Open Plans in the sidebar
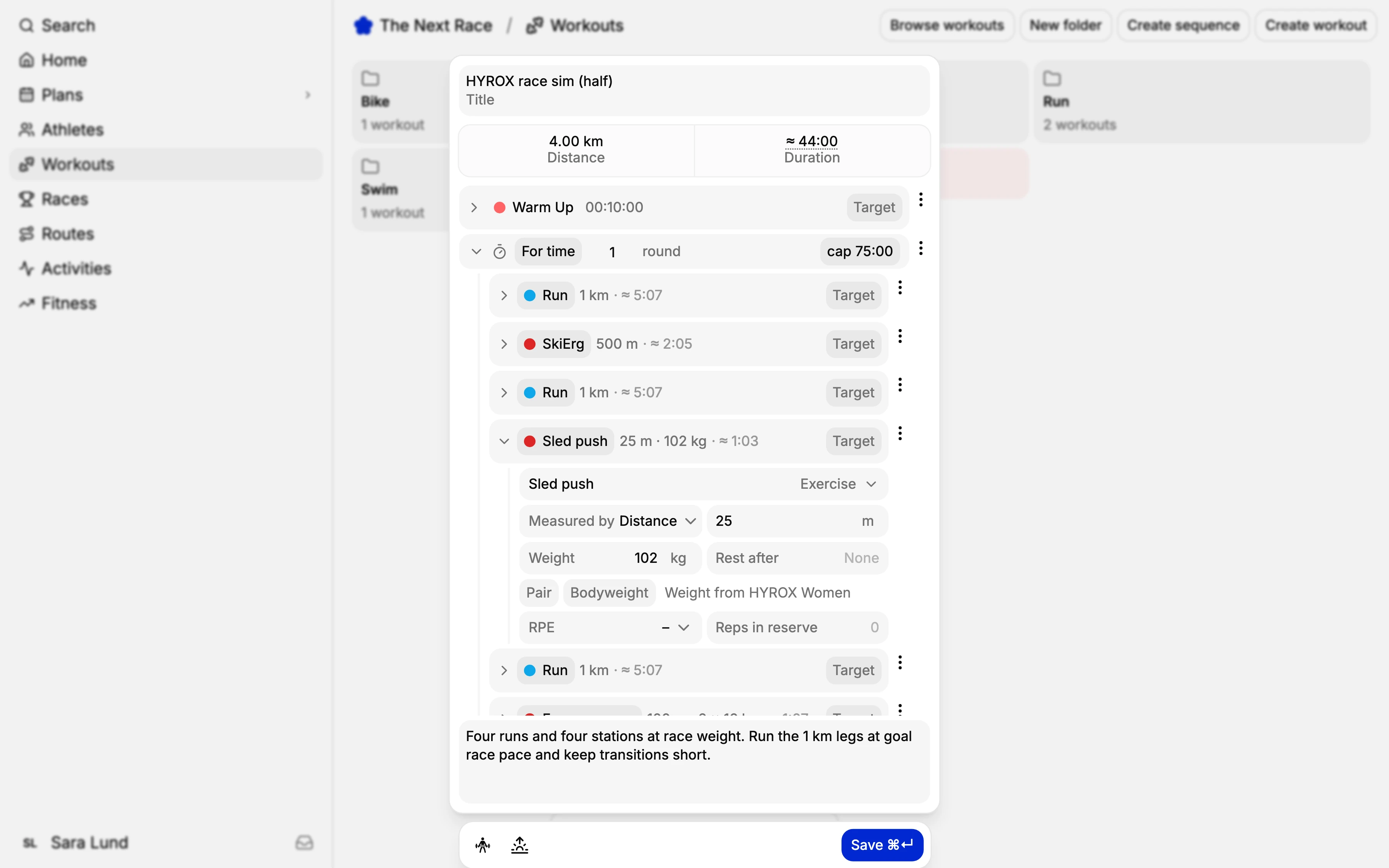This screenshot has width=1389, height=868. [x=166, y=95]
